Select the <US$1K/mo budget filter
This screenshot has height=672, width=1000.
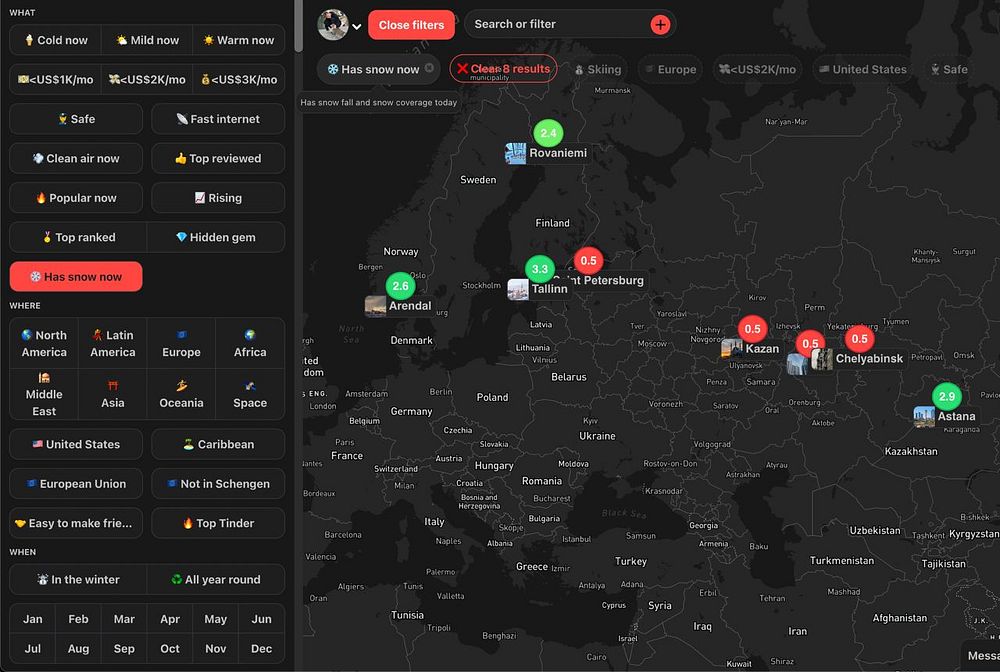(x=55, y=80)
